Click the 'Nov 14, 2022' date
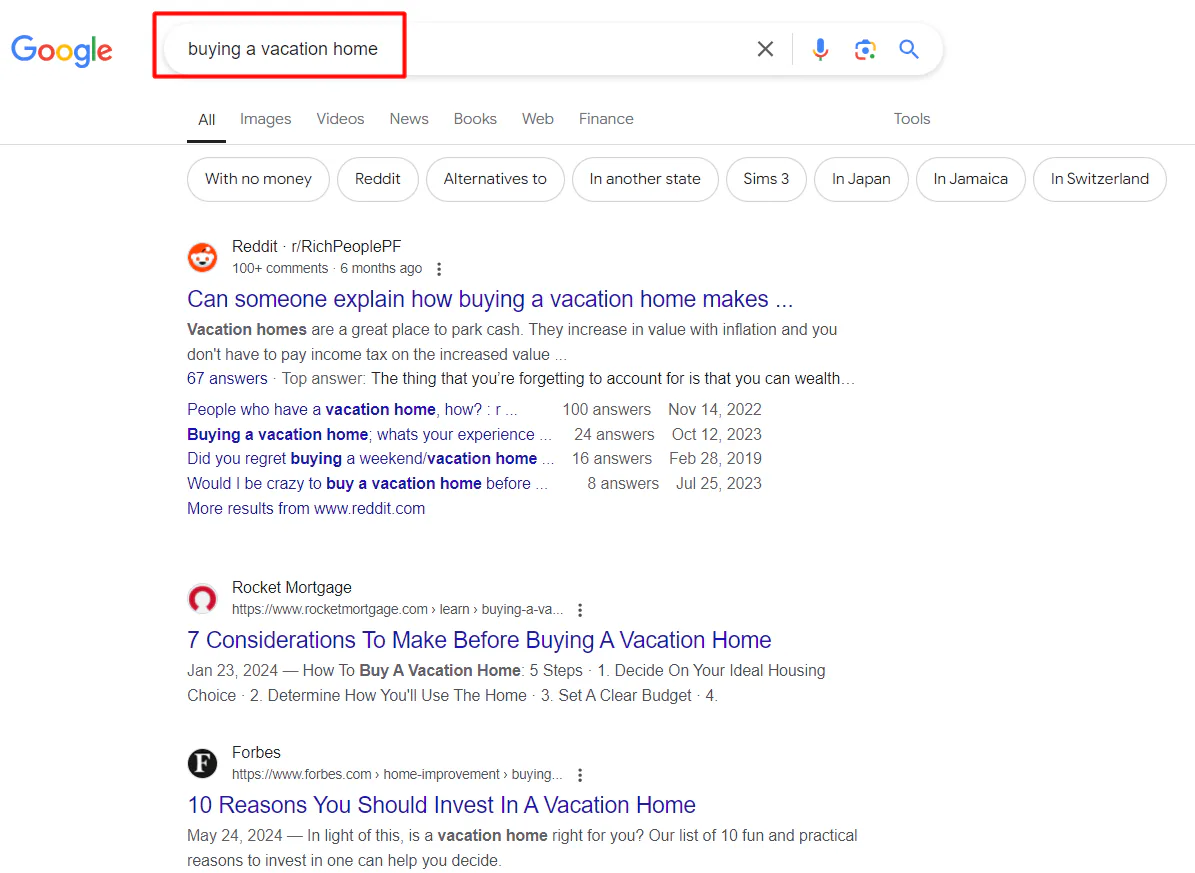The image size is (1195, 873). [x=715, y=409]
